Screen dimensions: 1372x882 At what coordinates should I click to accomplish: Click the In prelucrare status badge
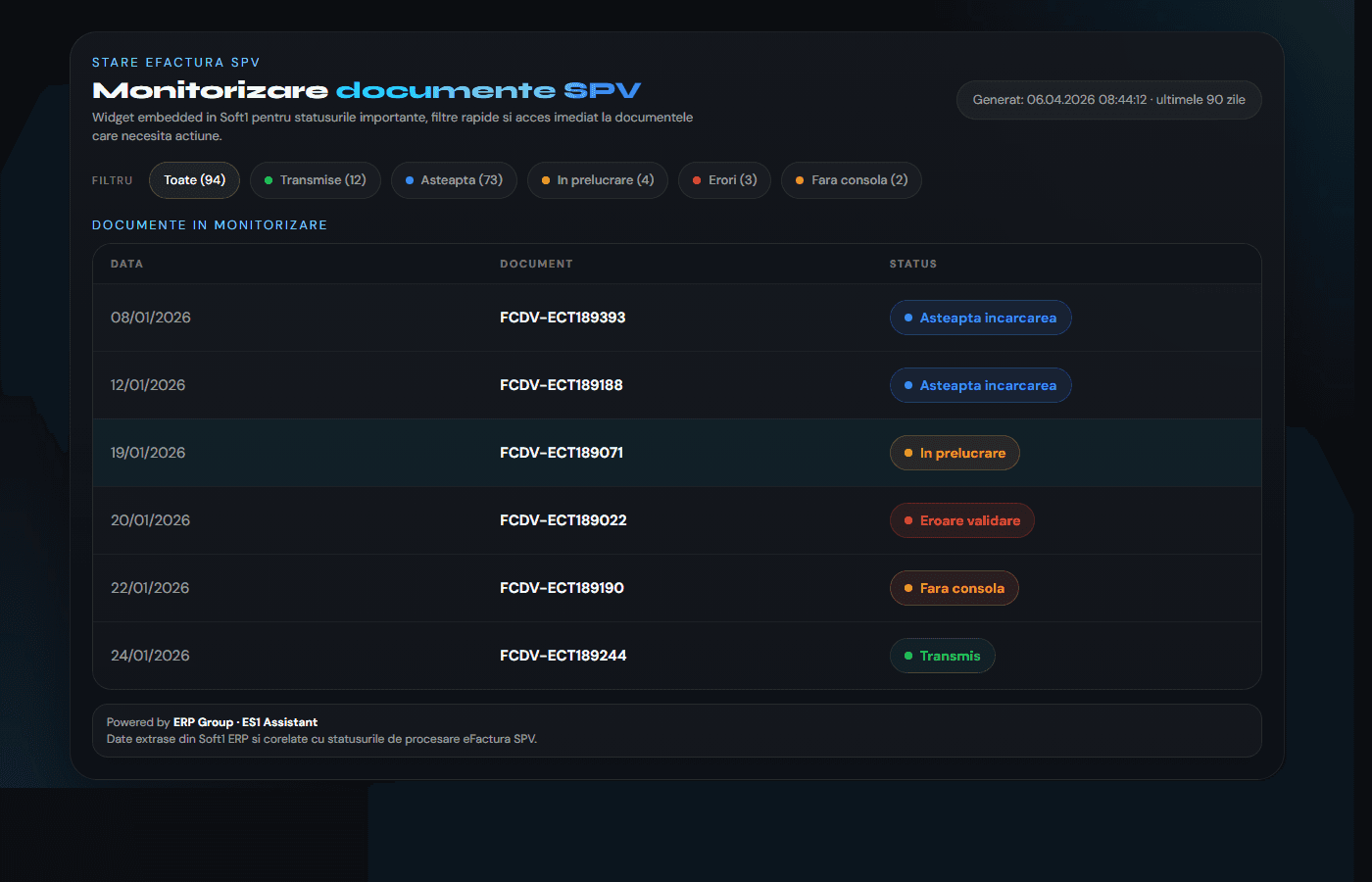tap(955, 453)
